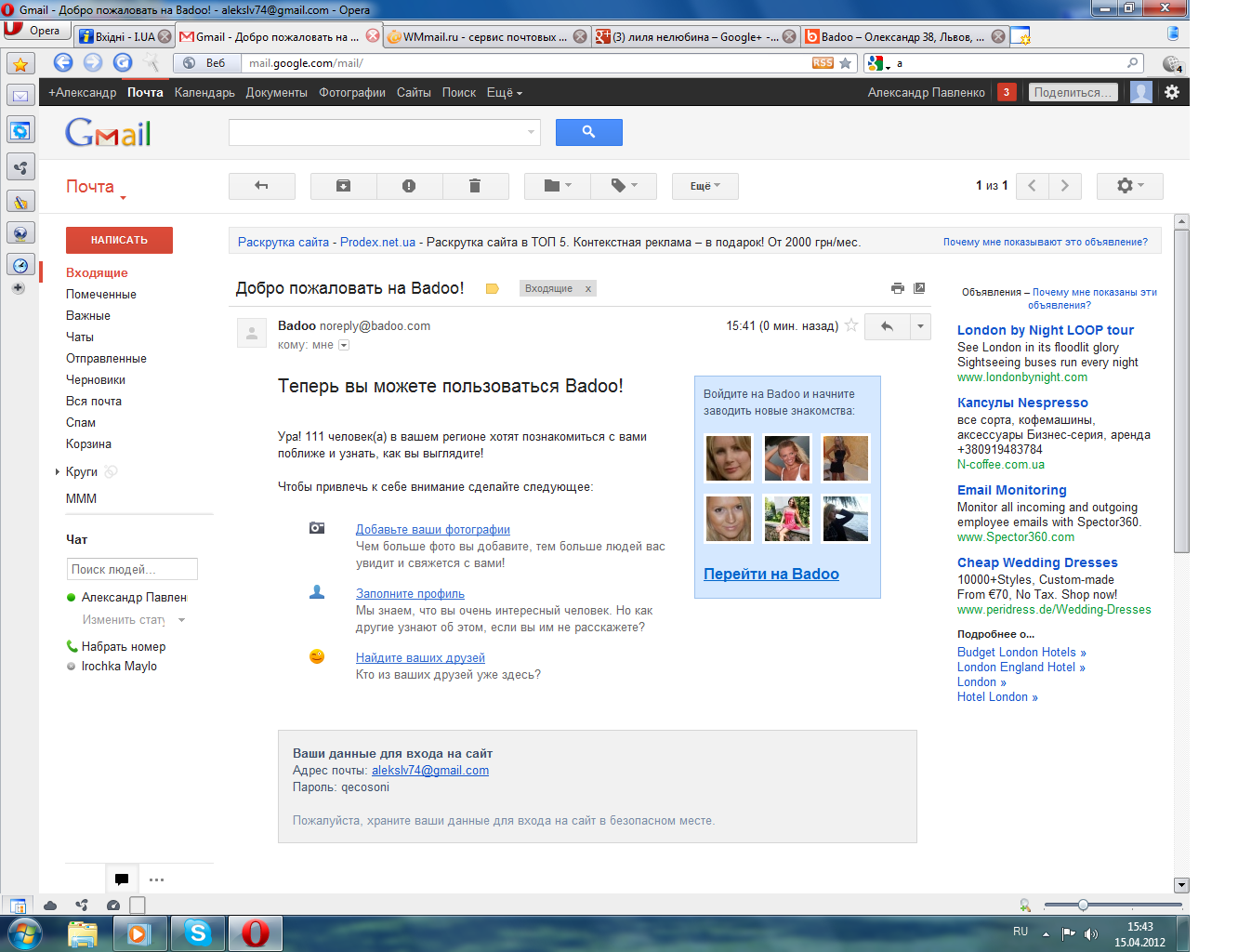
Task: Toggle the yellow importance marker
Action: 493,288
